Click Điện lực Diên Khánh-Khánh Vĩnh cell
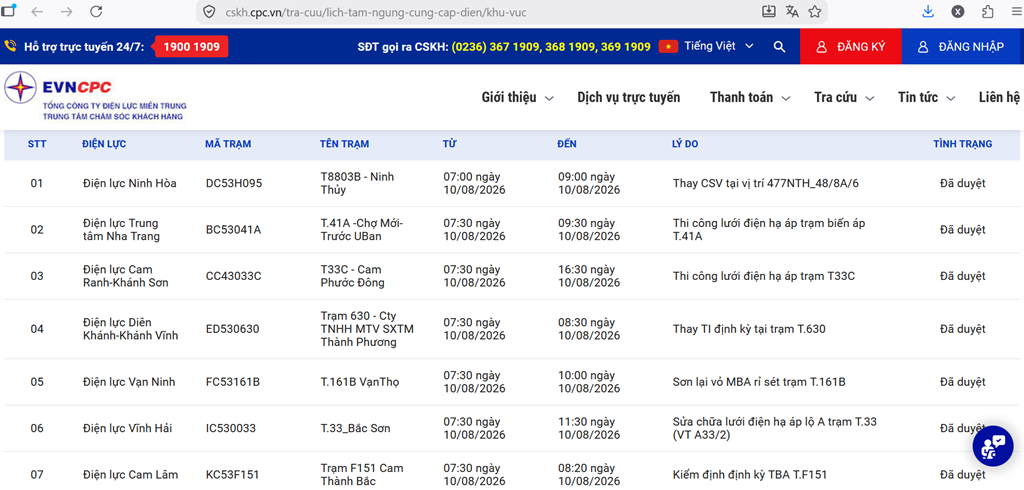The image size is (1024, 490). point(131,329)
